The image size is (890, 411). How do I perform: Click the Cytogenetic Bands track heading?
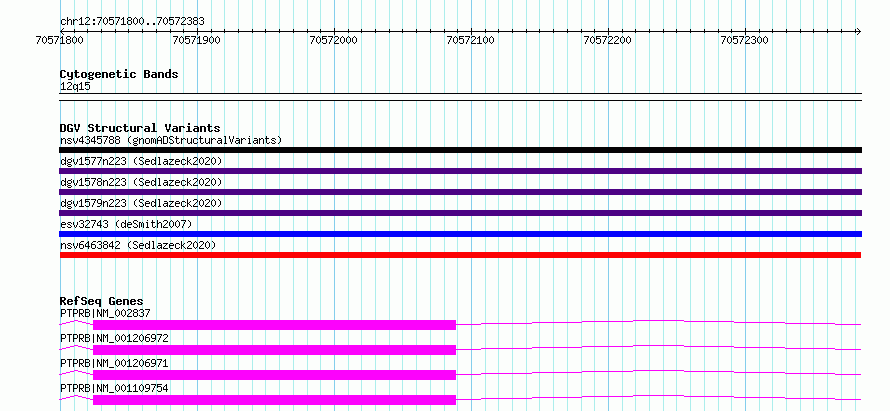click(x=119, y=74)
